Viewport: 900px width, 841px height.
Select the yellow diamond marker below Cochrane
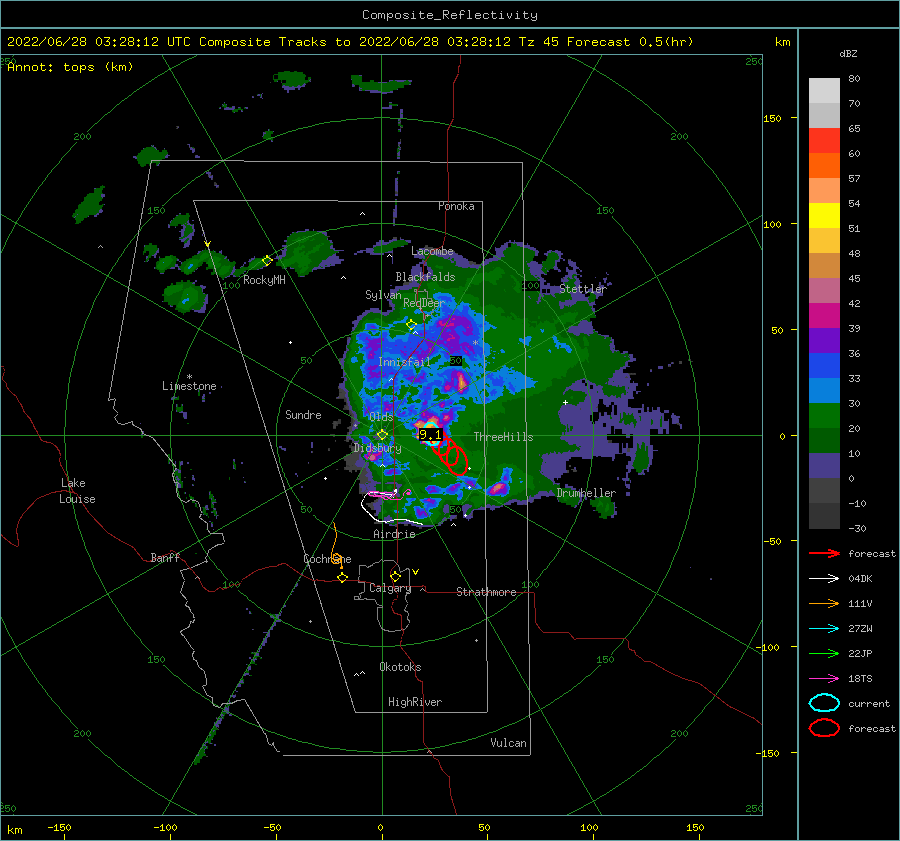point(343,578)
